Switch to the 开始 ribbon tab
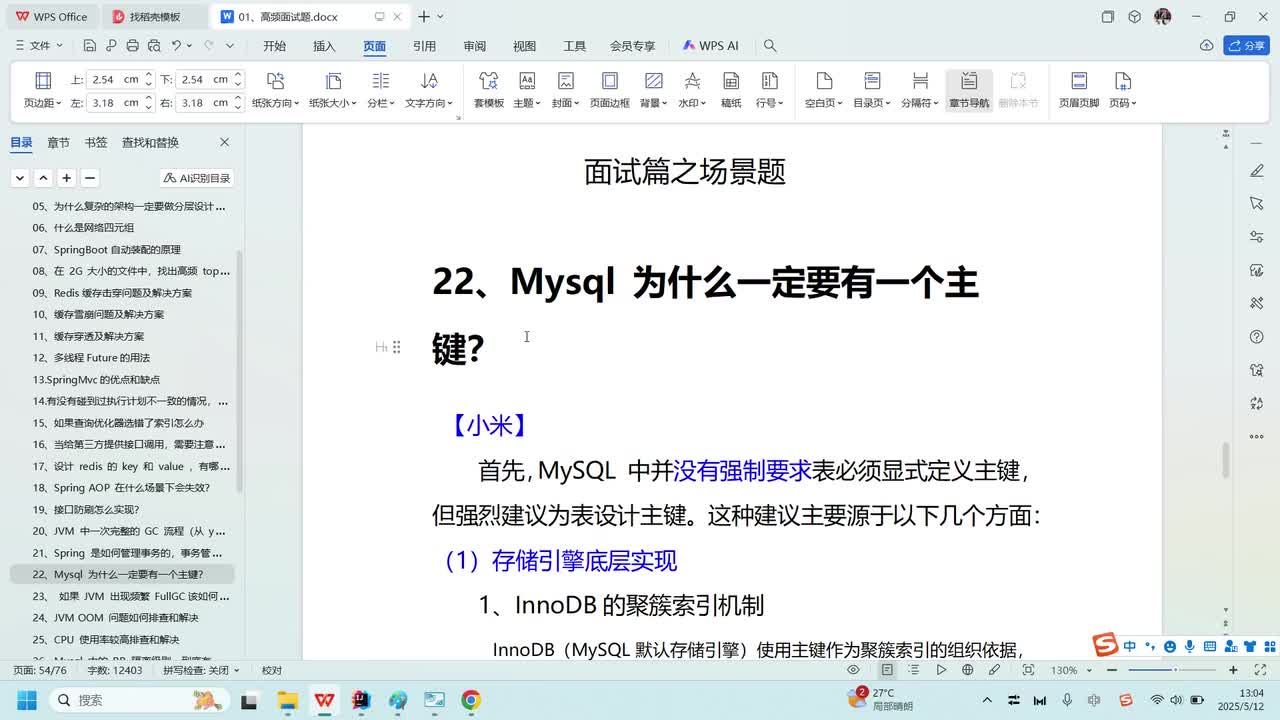The width and height of the screenshot is (1280, 720). (274, 46)
